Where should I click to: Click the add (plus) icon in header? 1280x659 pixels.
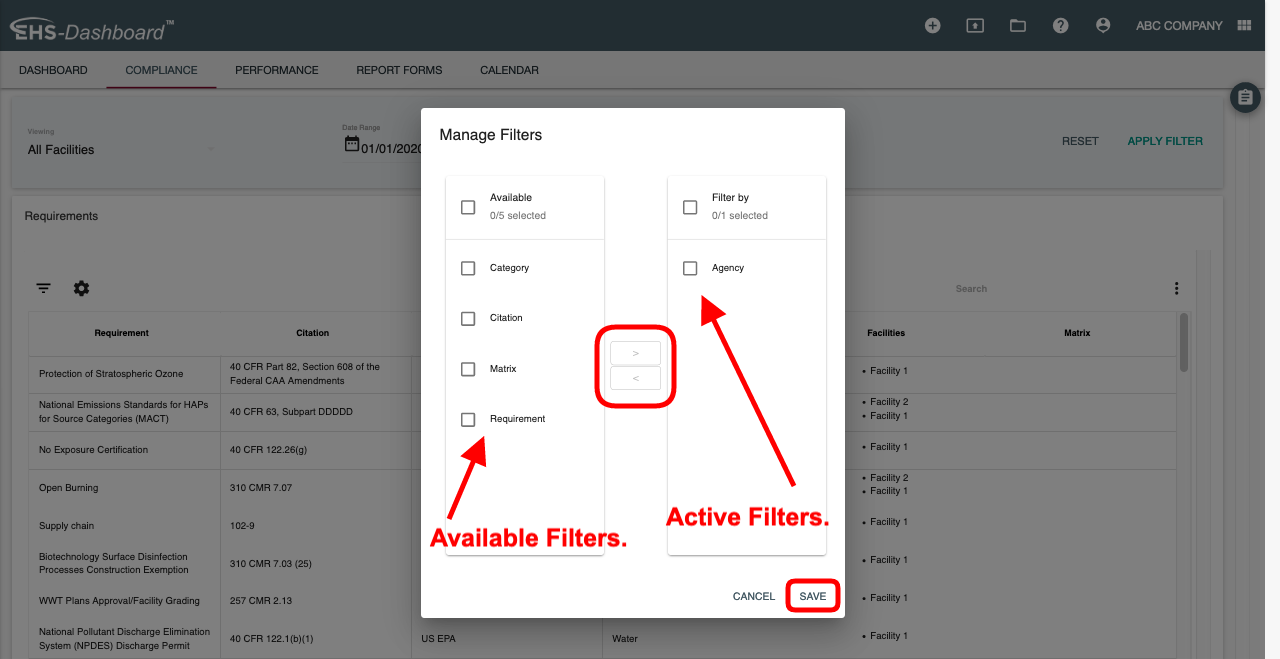pyautogui.click(x=932, y=26)
